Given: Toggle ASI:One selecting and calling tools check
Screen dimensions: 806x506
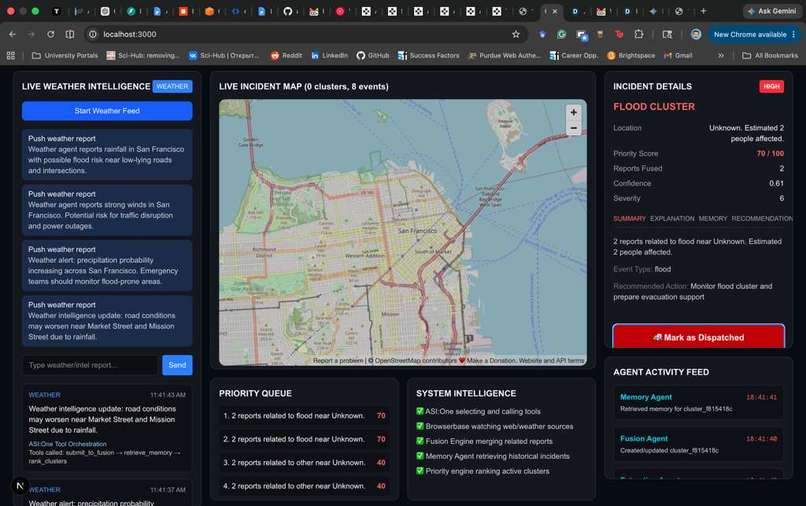Looking at the screenshot, I should click(x=420, y=411).
